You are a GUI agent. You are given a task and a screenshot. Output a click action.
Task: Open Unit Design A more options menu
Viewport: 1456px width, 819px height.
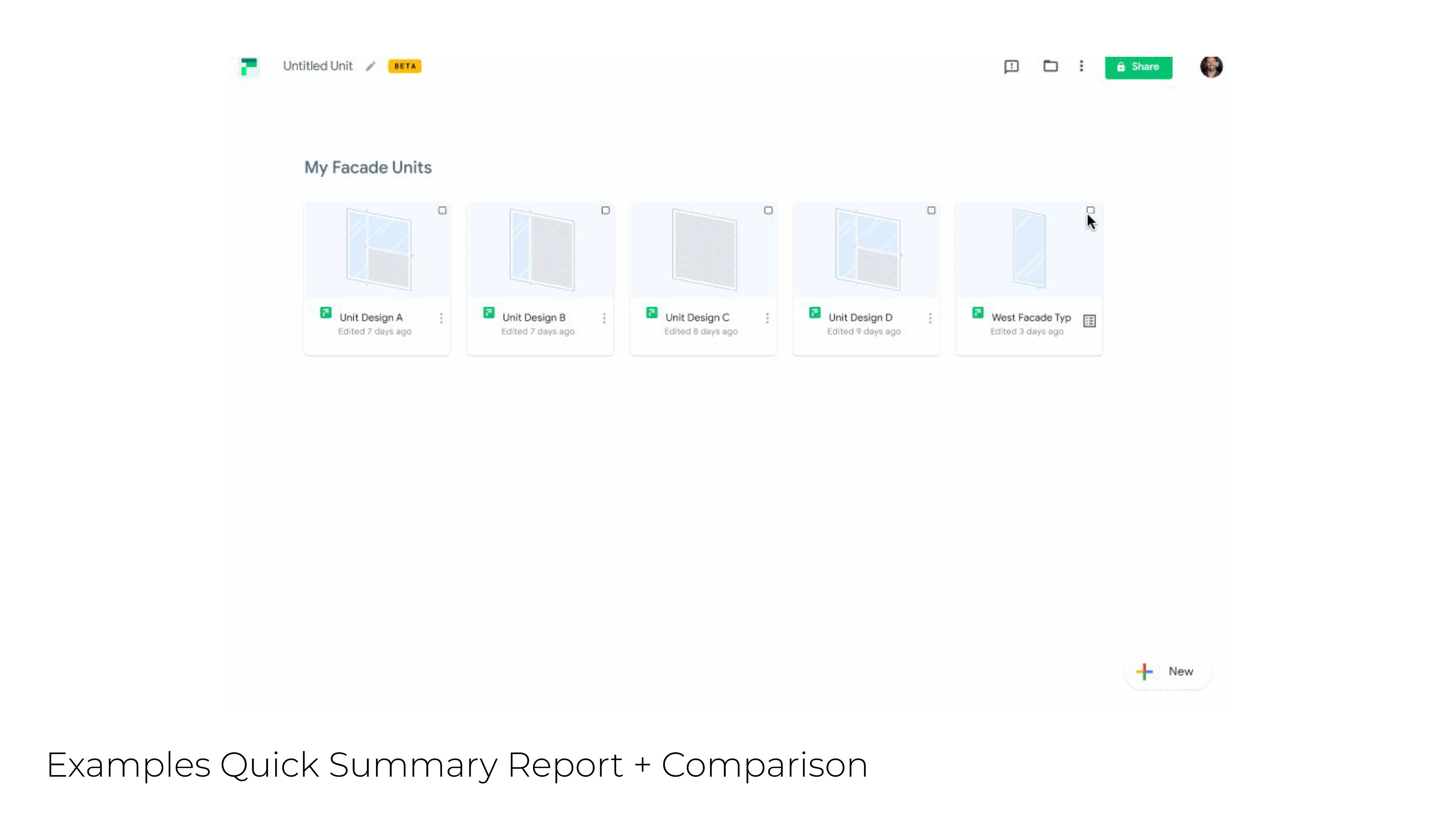click(x=441, y=318)
